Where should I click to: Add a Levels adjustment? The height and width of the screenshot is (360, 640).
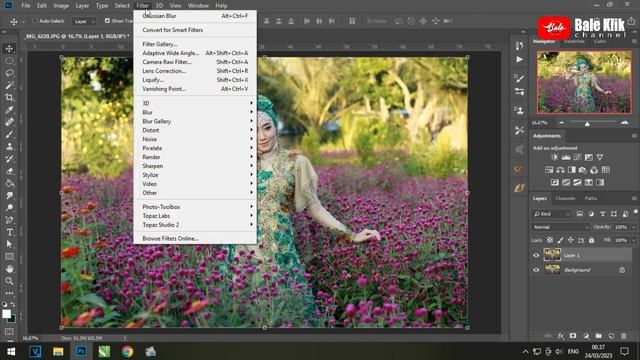[566, 157]
